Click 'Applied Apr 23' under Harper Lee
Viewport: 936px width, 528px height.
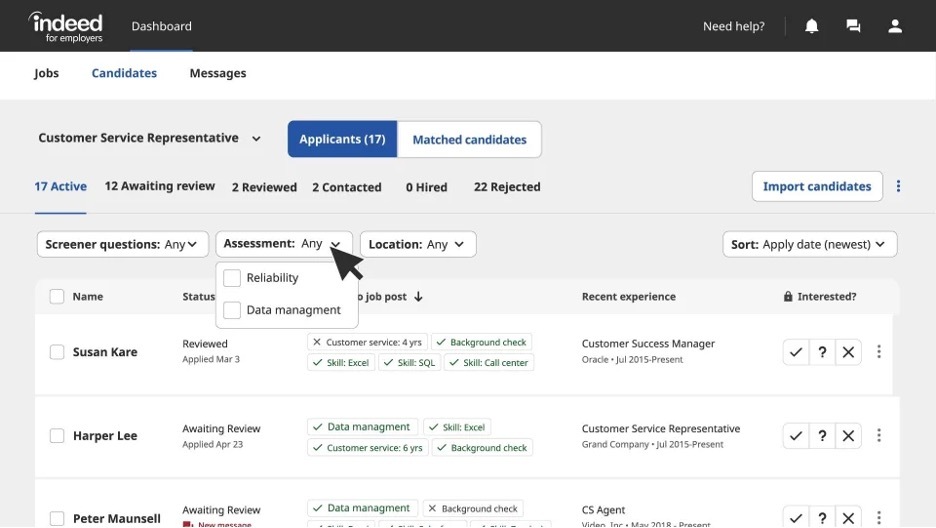point(213,444)
